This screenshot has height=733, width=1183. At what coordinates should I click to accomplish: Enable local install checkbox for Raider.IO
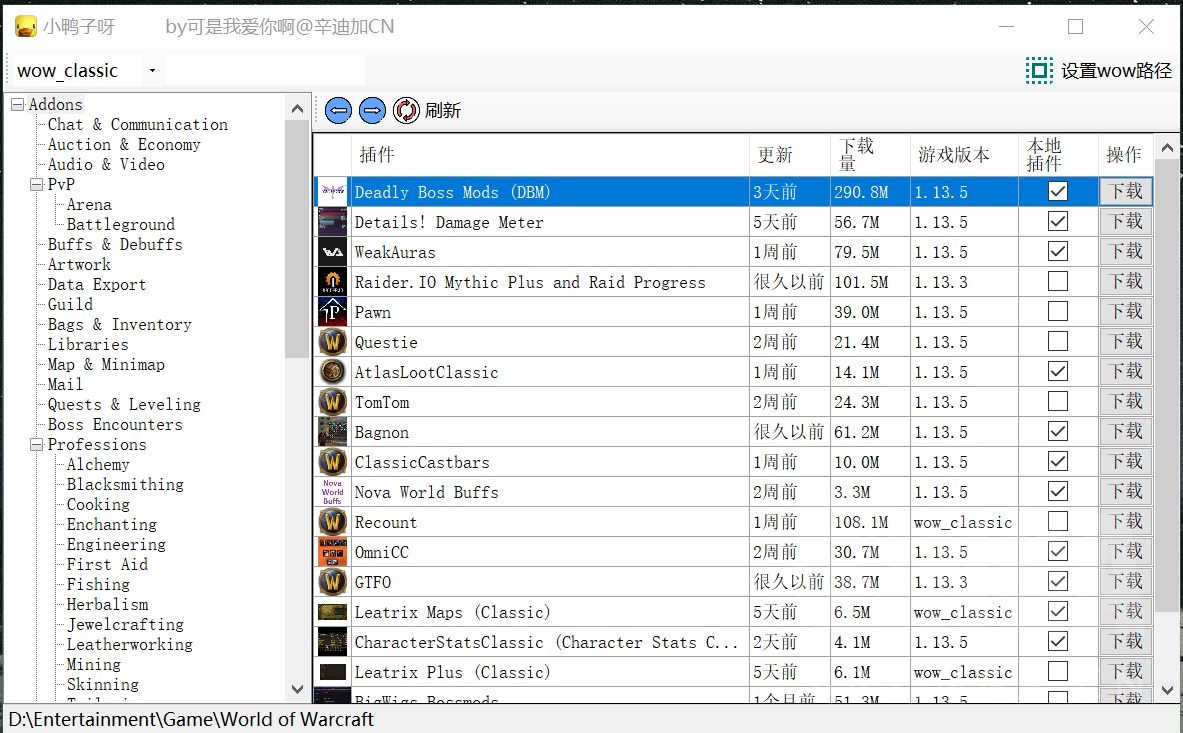tap(1057, 281)
